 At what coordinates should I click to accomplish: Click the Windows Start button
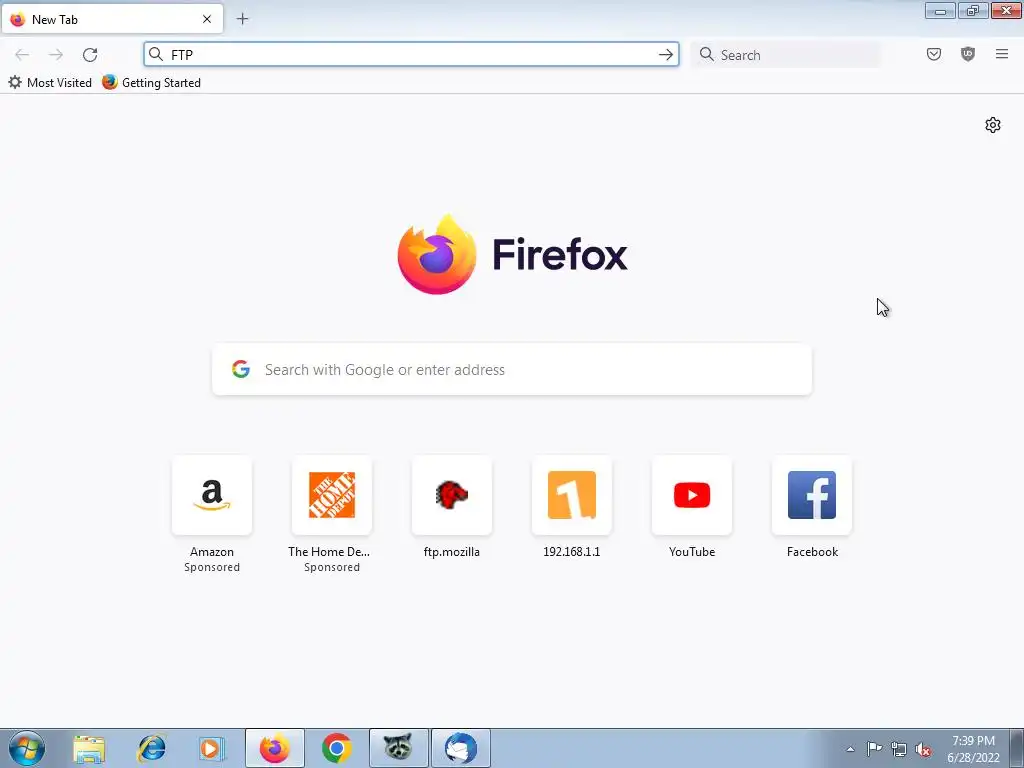[27, 748]
